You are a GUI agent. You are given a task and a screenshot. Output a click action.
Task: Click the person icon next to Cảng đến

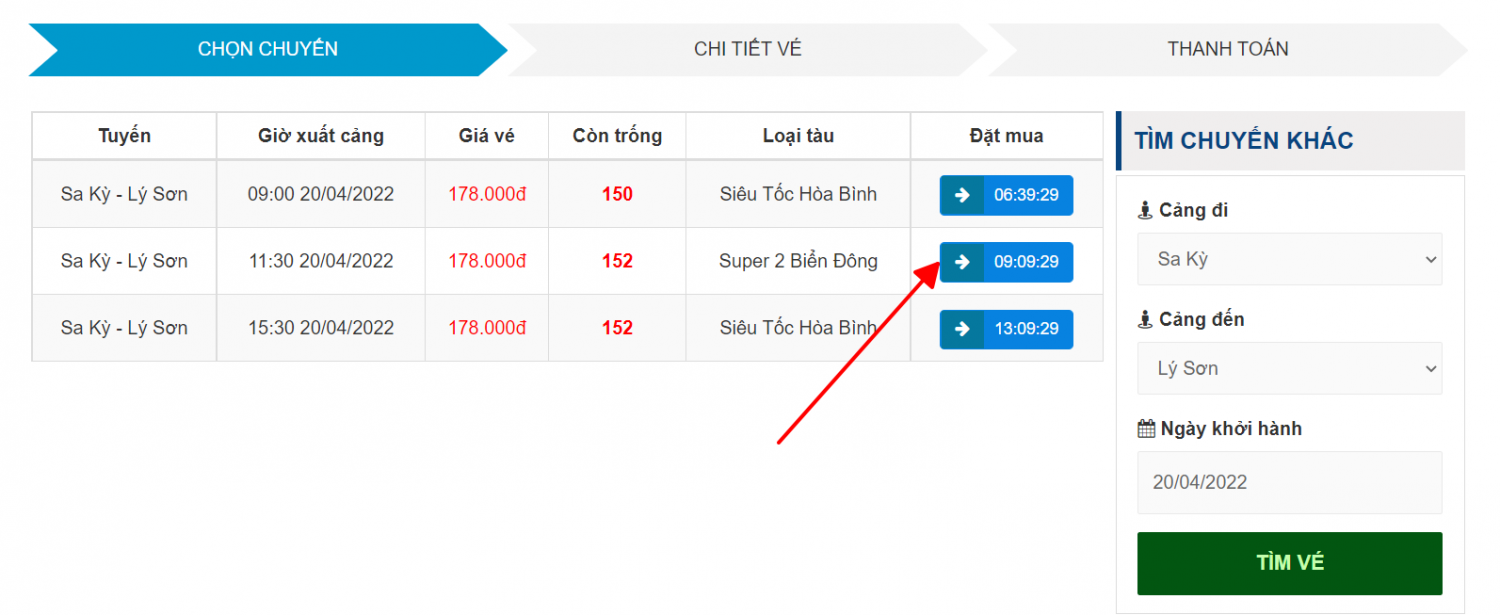(x=1146, y=320)
